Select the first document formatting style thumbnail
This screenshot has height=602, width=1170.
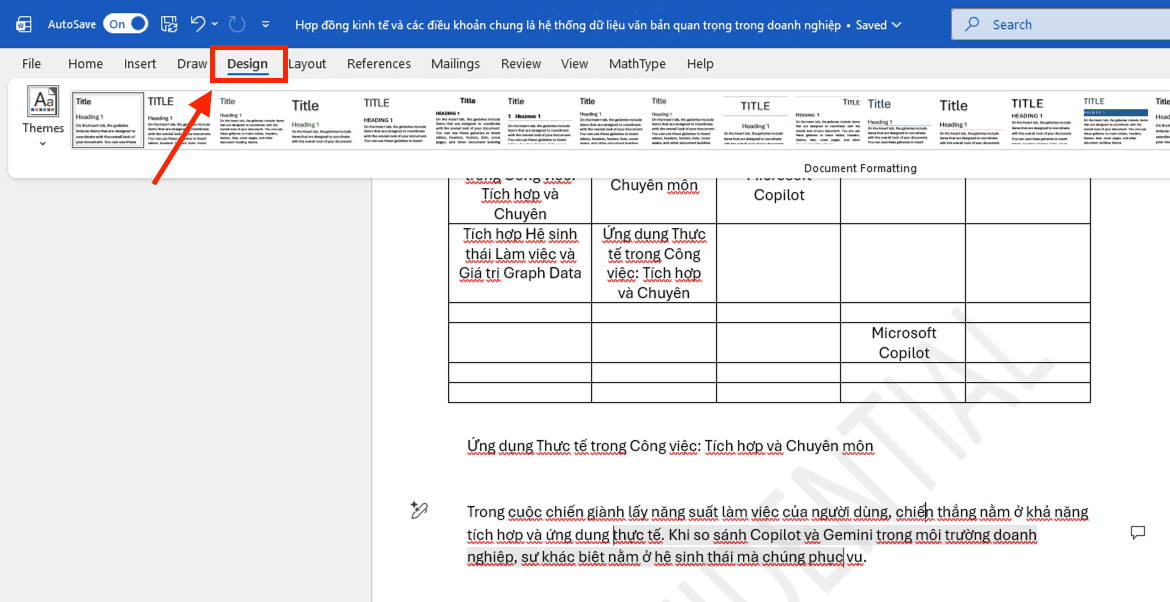point(108,120)
